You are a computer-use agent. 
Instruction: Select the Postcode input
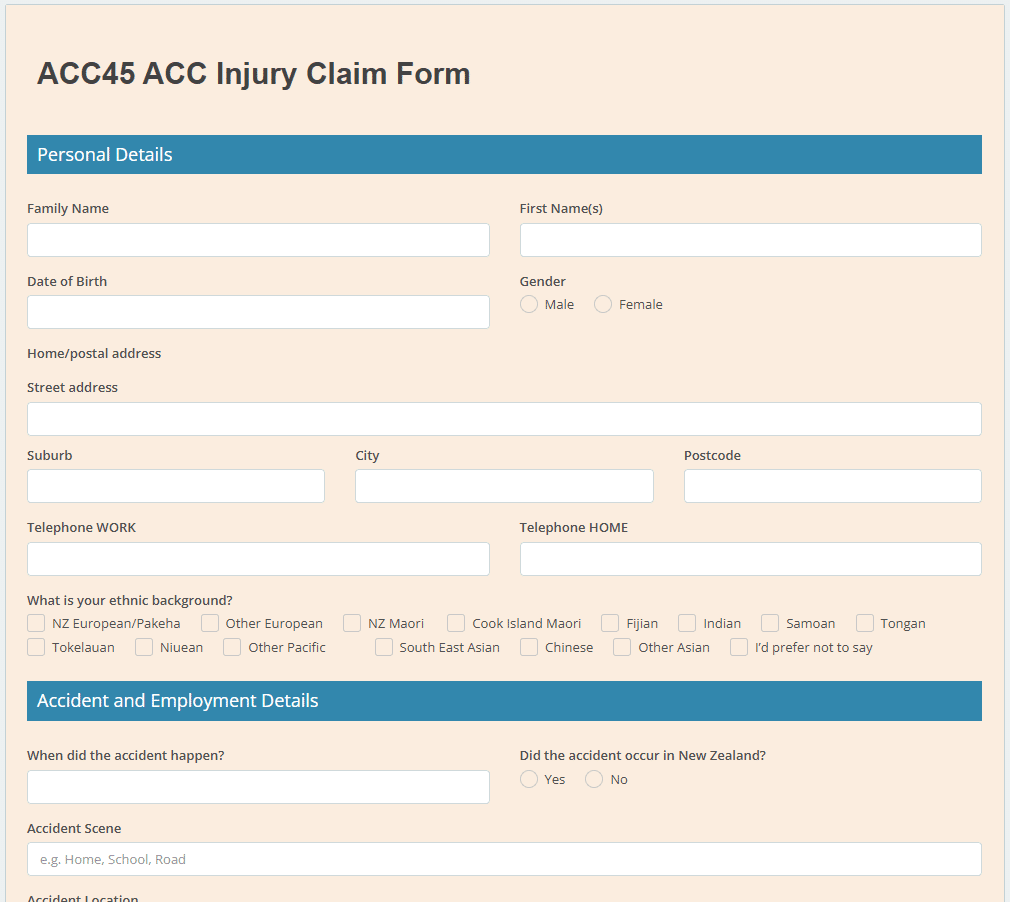(x=833, y=486)
